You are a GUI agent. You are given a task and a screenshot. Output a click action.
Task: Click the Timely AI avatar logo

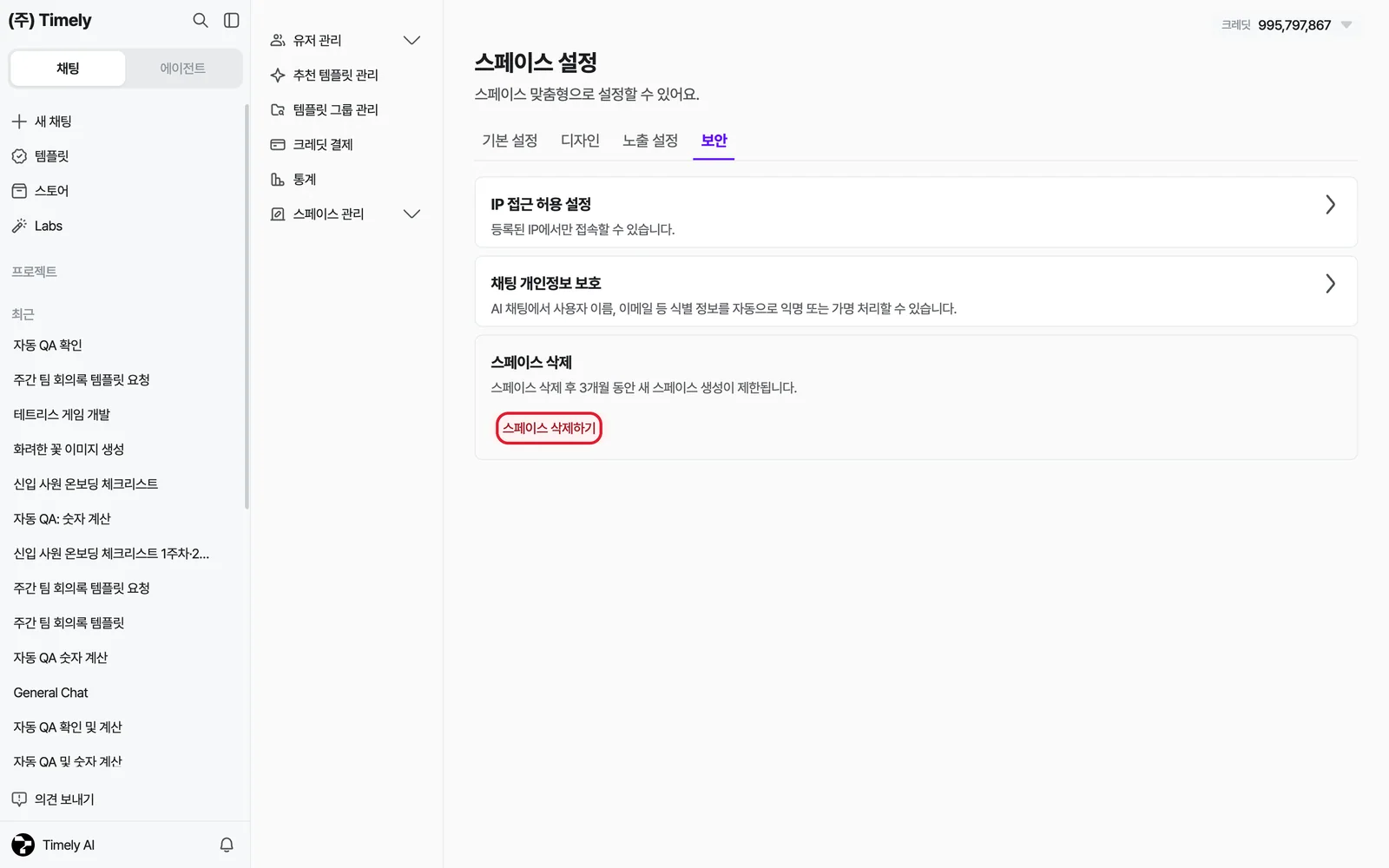coord(23,845)
